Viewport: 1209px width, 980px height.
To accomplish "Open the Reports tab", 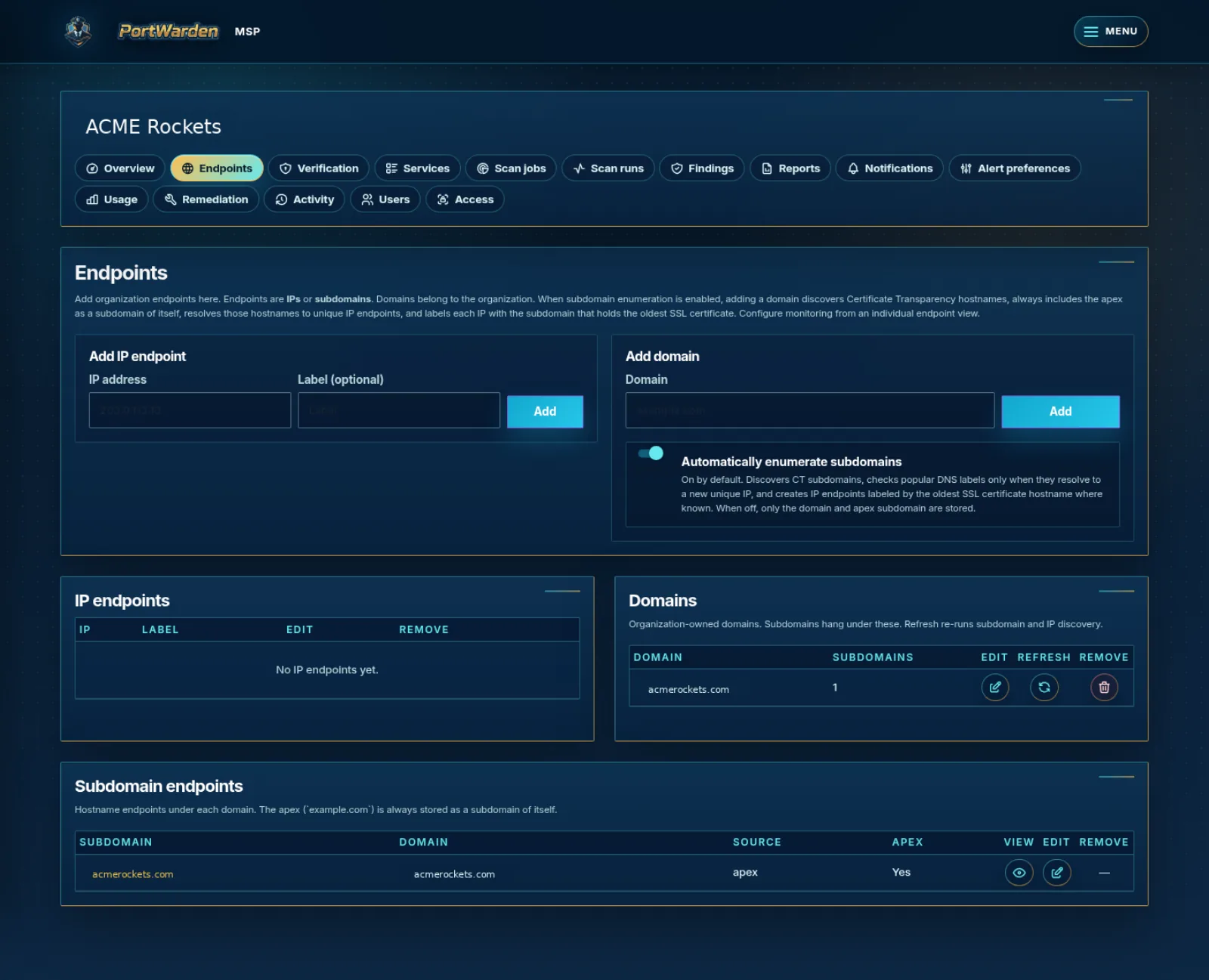I will [790, 168].
